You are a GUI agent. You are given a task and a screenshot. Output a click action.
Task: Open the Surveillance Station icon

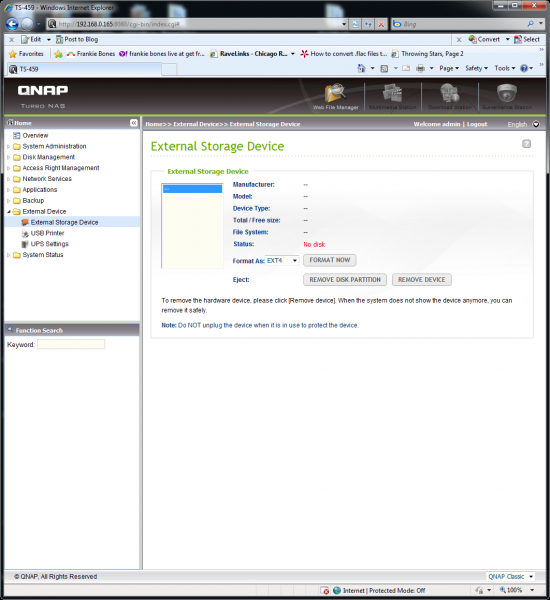[x=507, y=97]
